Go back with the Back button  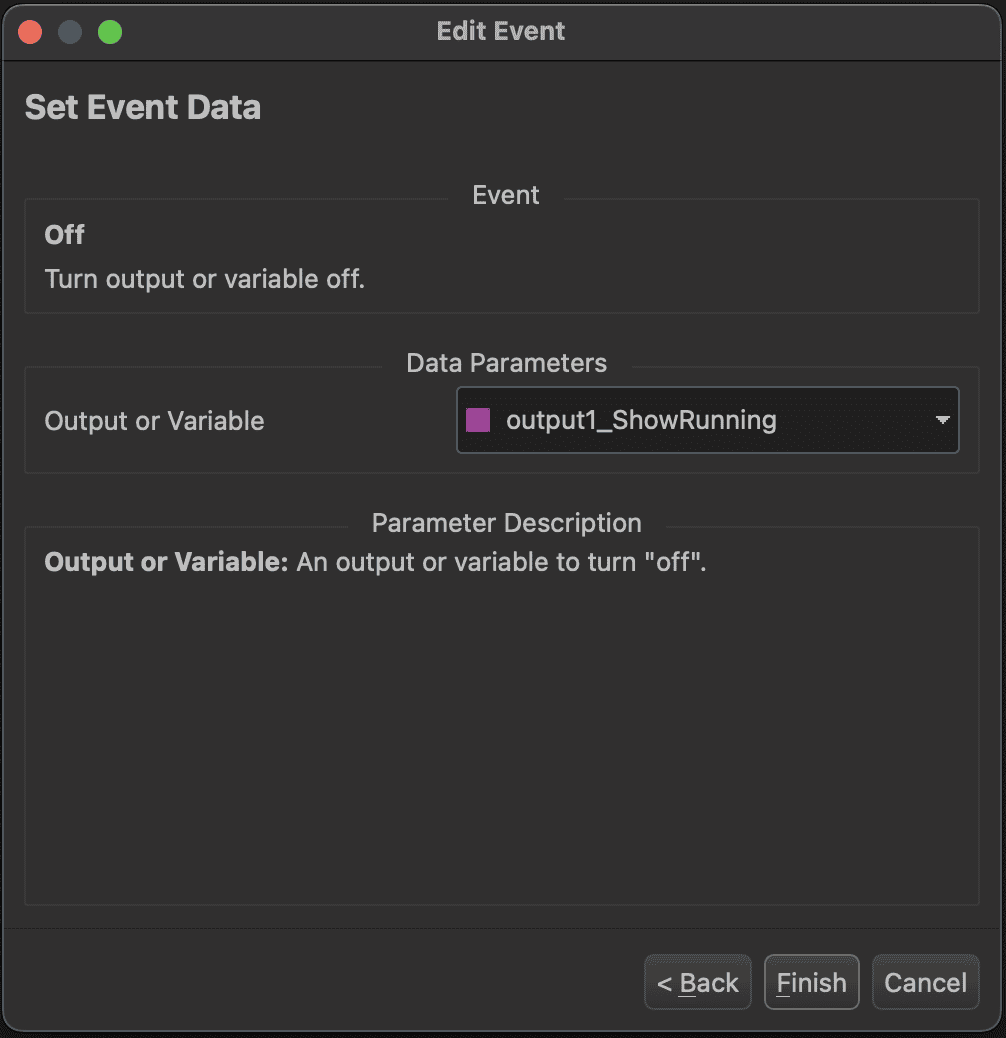point(697,983)
